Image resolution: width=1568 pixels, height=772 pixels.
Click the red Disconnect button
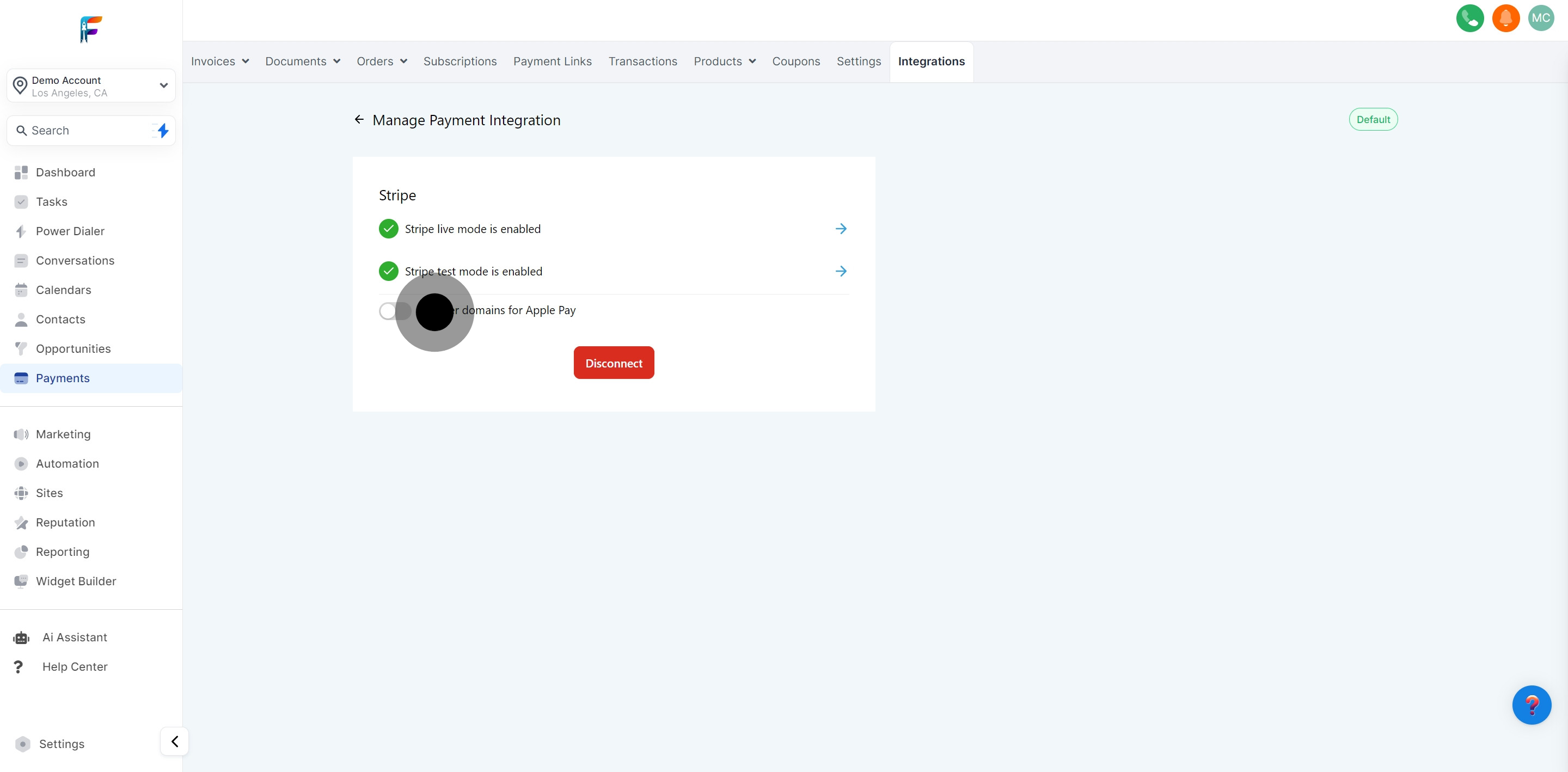click(614, 363)
